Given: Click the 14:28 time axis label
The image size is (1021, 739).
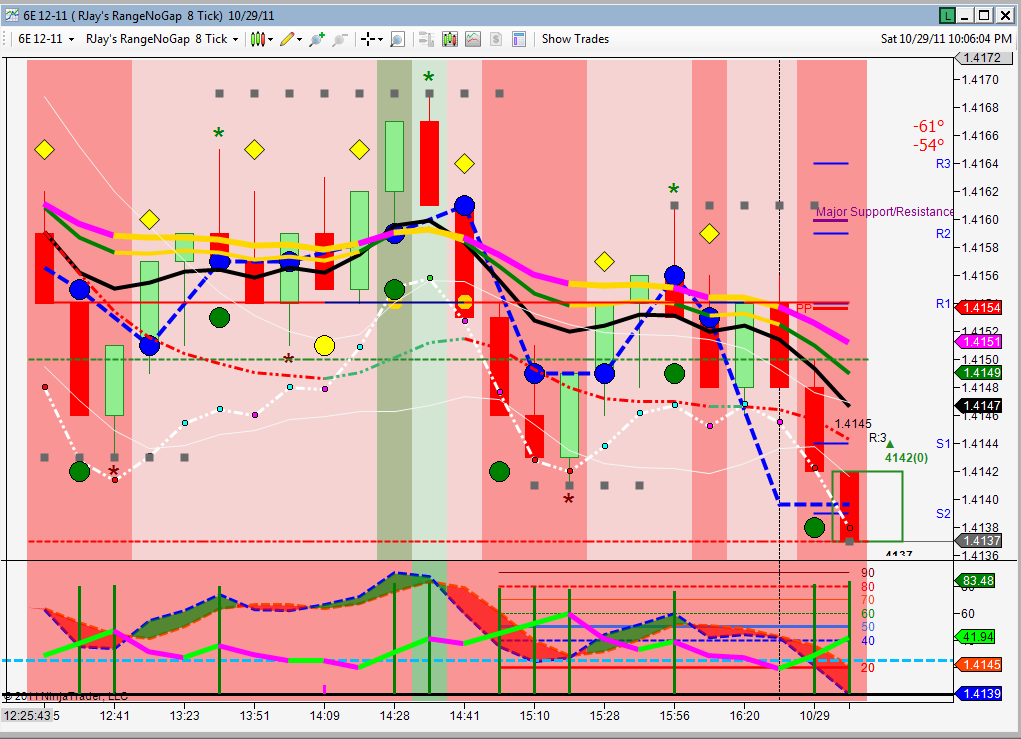Looking at the screenshot, I should point(395,716).
